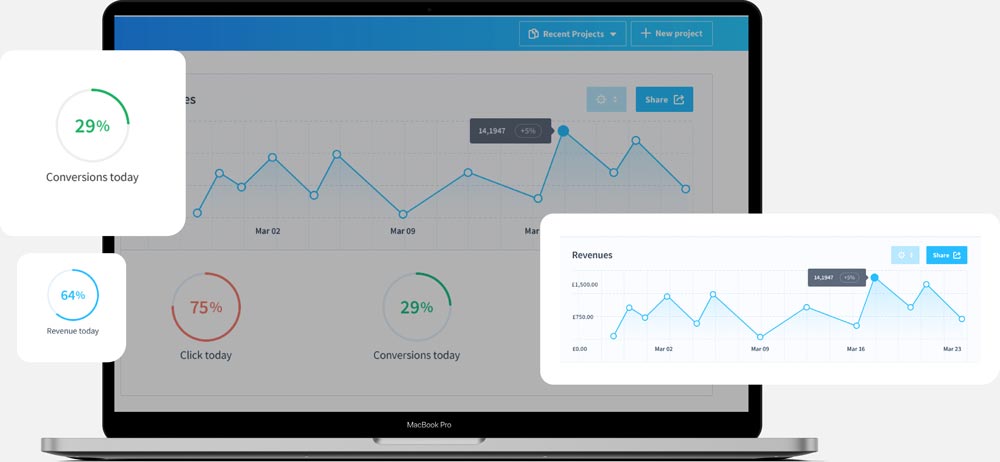Viewport: 1000px width, 462px height.
Task: Click export icon in floating Revenues Share button
Action: [957, 255]
